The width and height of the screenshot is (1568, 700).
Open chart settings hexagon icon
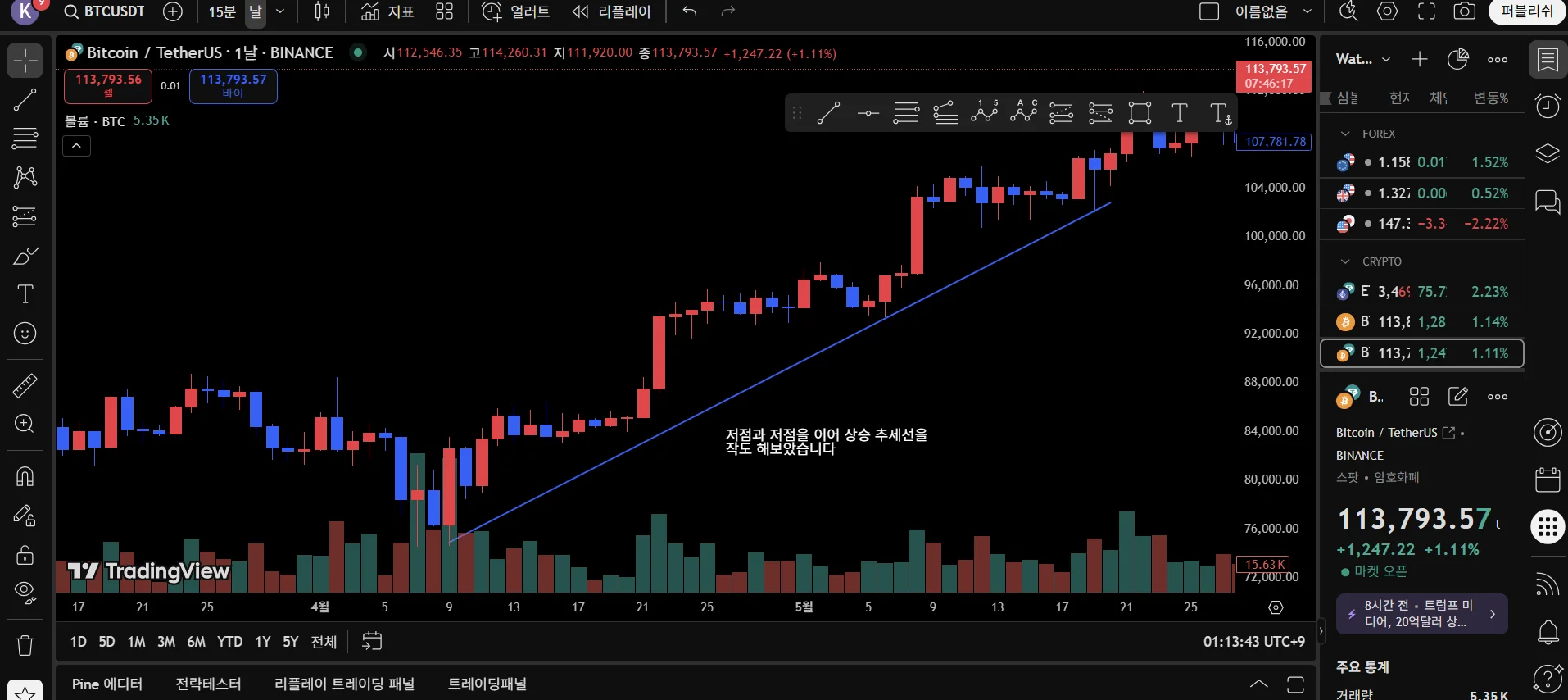pyautogui.click(x=1387, y=11)
